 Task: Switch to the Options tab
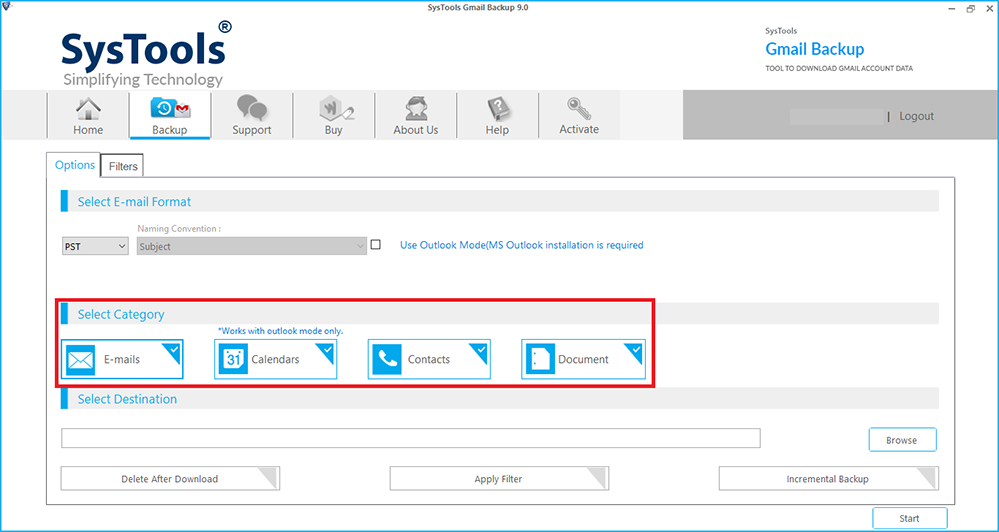click(x=75, y=165)
